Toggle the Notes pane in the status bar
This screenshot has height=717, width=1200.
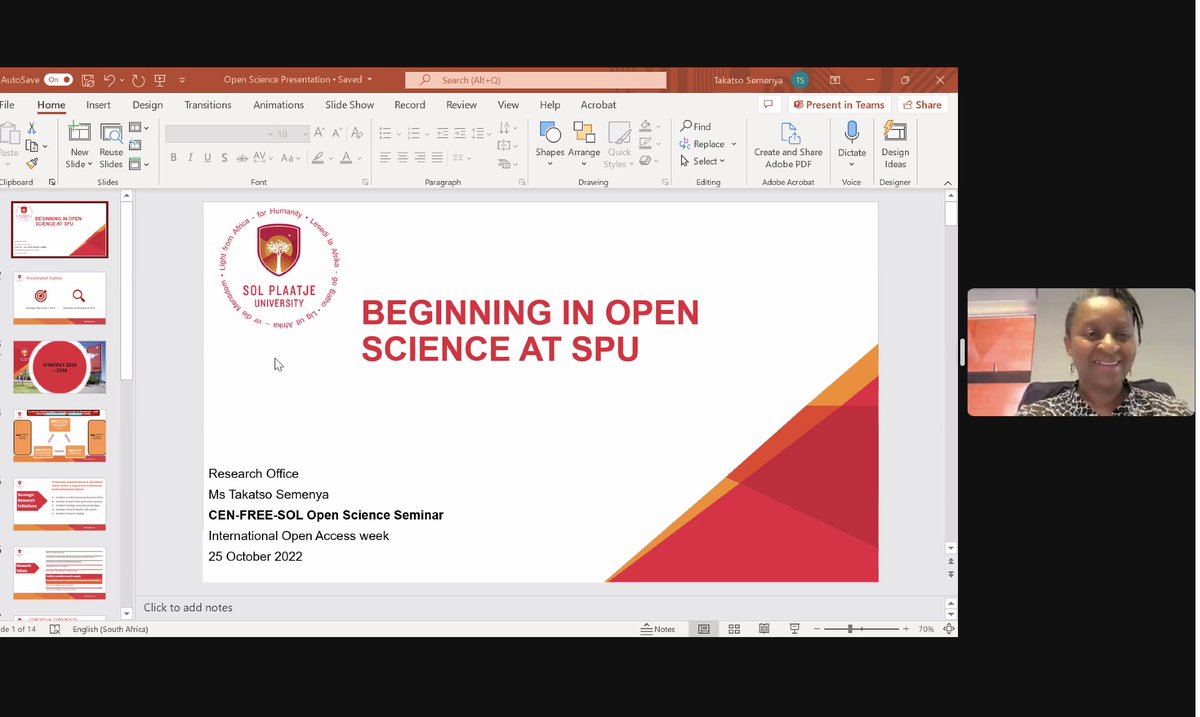coord(658,629)
